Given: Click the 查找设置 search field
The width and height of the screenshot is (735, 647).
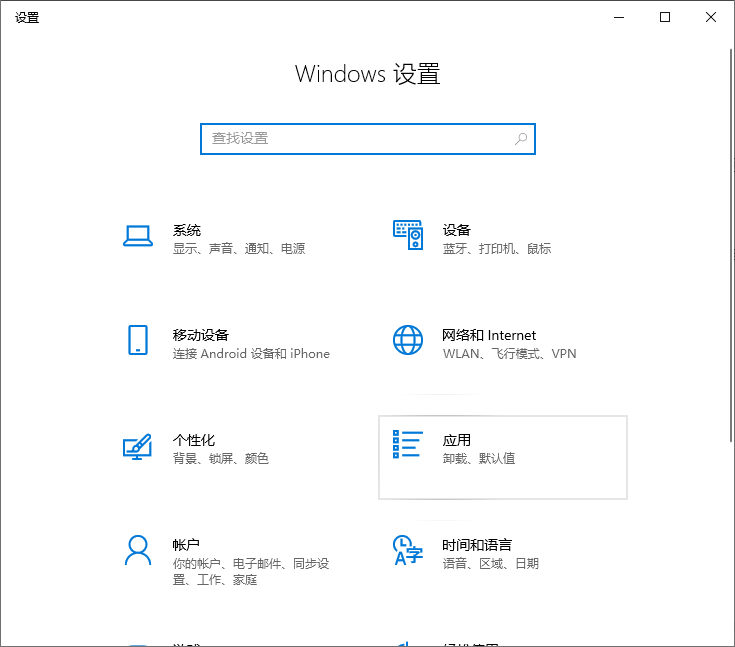Looking at the screenshot, I should coord(368,139).
